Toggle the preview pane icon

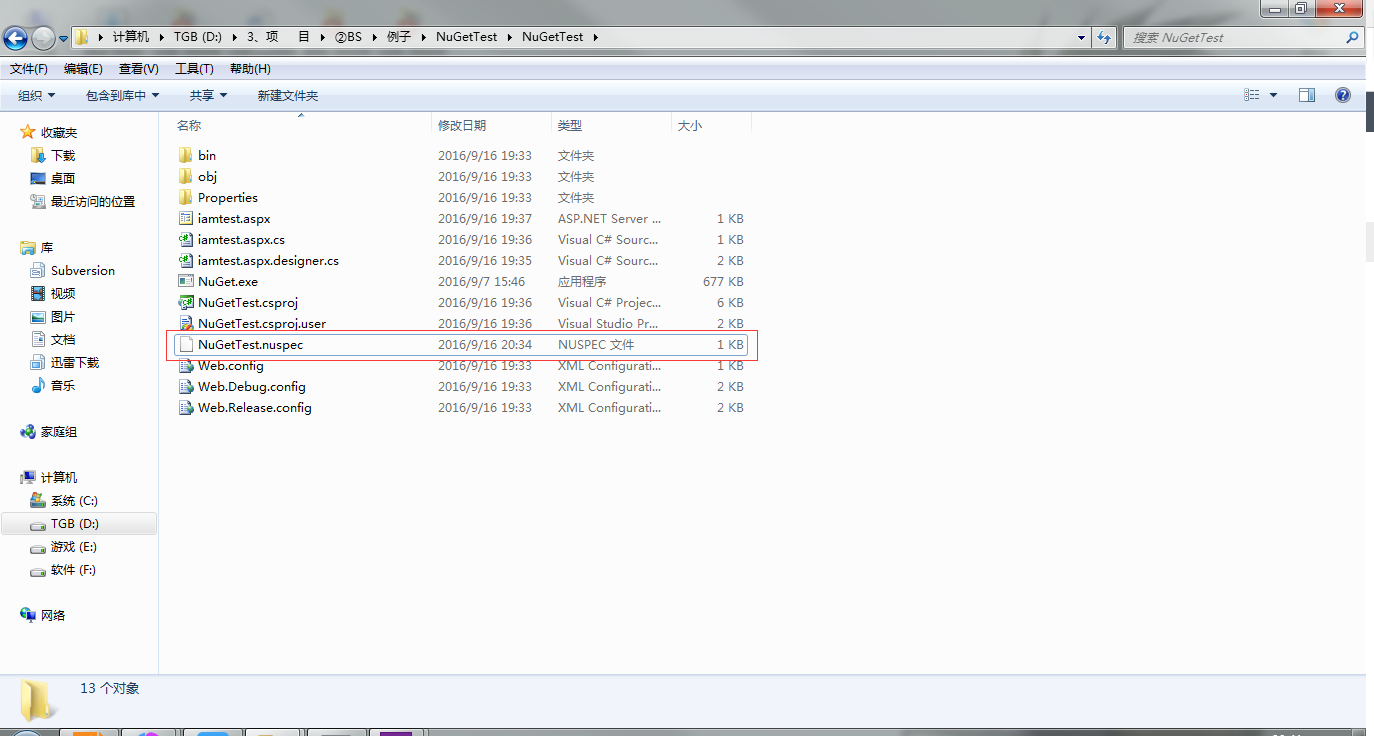click(1306, 95)
